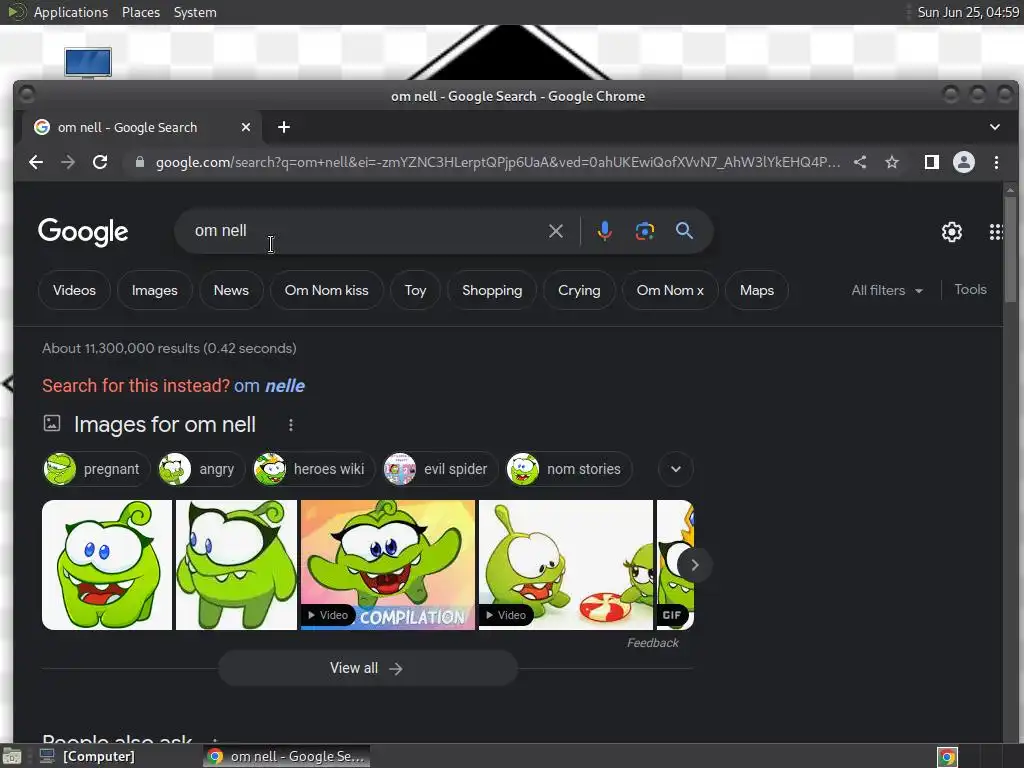The width and height of the screenshot is (1024, 768).
Task: Open Images for om nell heading
Action: (165, 425)
